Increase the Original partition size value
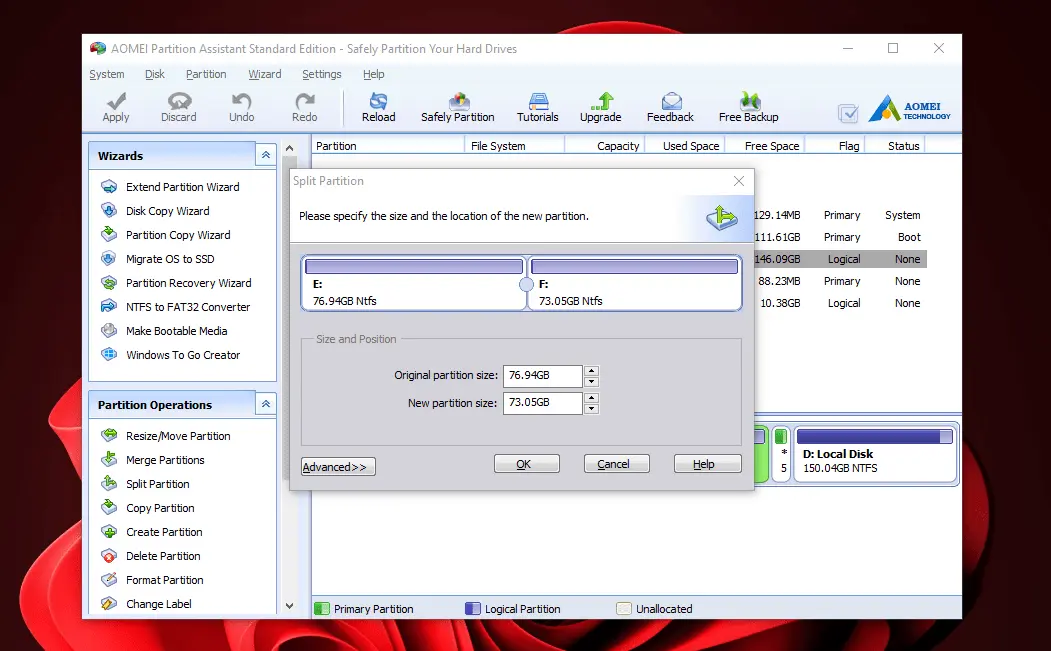 tap(591, 371)
